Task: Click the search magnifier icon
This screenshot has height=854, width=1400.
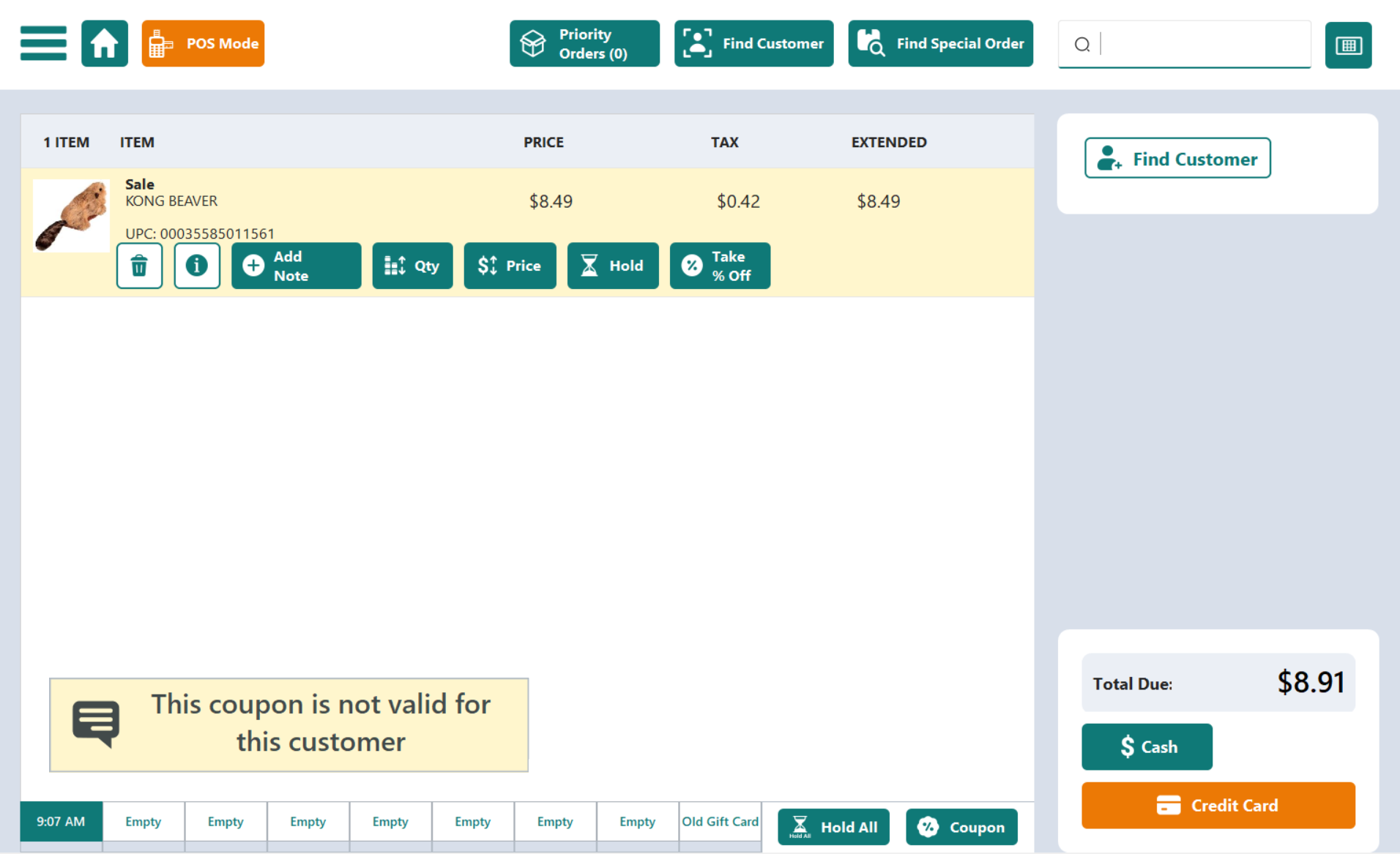Action: pos(1082,45)
